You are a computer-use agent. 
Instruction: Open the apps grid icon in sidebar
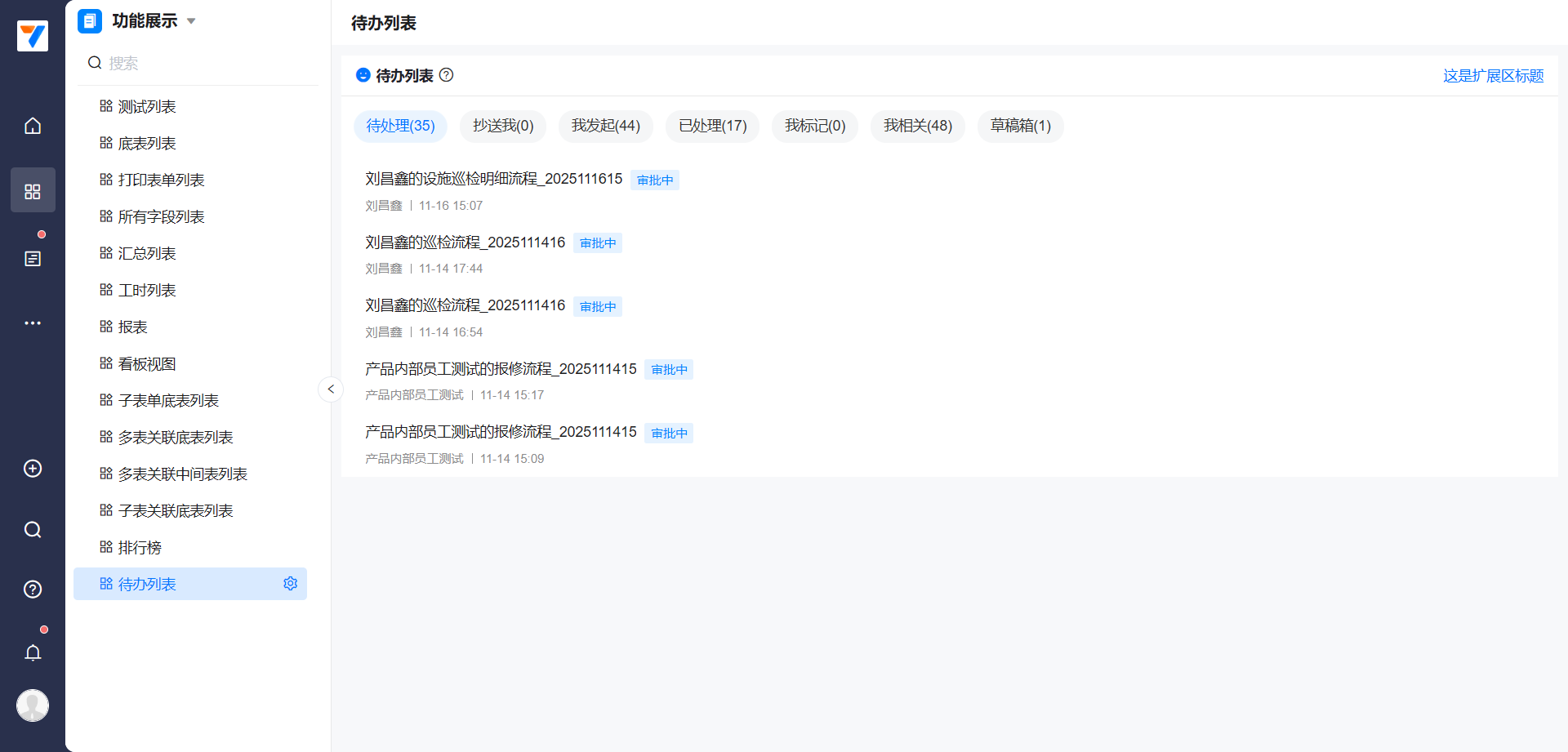click(33, 191)
